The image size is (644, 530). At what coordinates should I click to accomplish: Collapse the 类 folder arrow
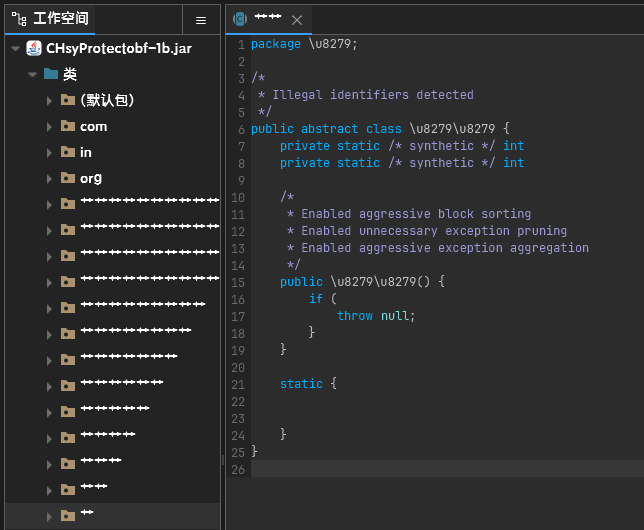[x=32, y=74]
